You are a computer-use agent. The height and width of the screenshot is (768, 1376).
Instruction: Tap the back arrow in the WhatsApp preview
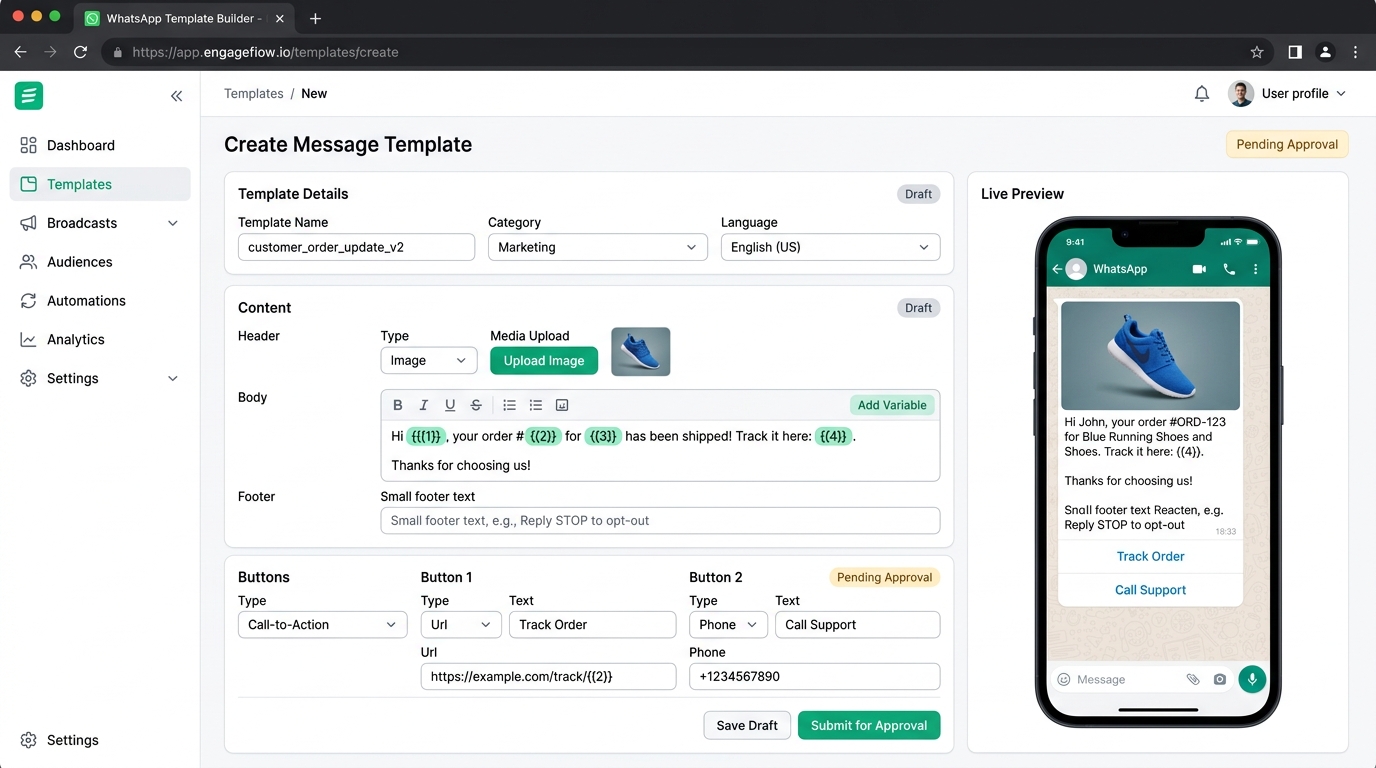coord(1056,269)
